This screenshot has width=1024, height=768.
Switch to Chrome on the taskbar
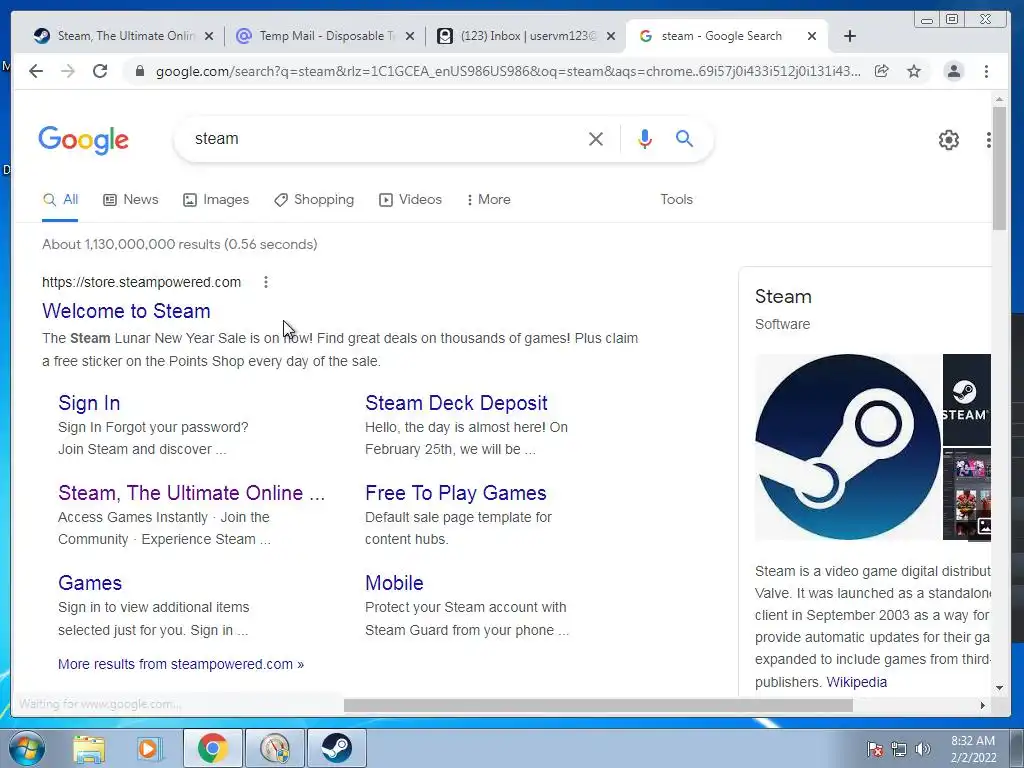(x=212, y=748)
